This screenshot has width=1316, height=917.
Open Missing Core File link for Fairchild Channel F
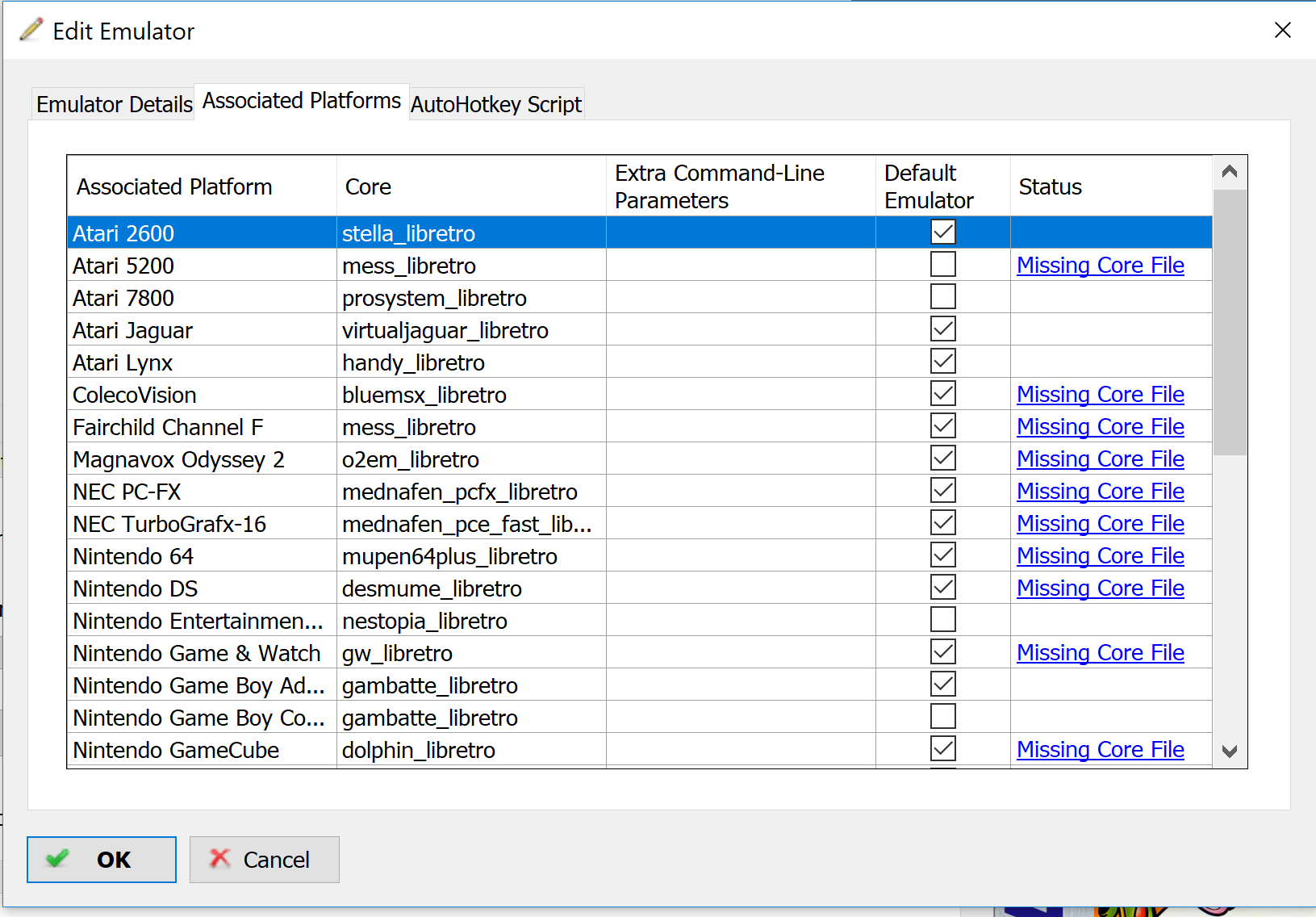coord(1101,427)
